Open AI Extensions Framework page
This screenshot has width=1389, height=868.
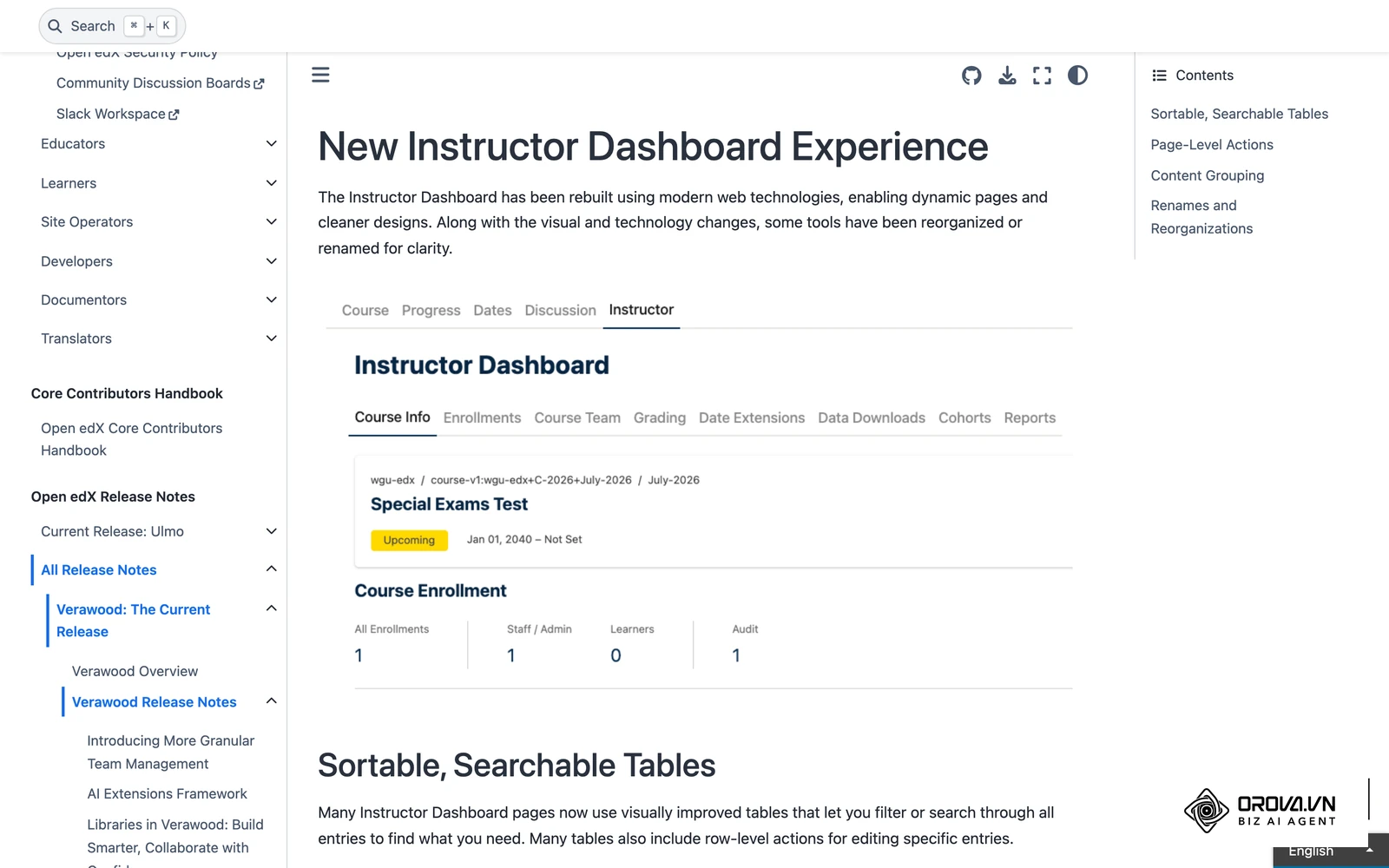click(x=167, y=794)
